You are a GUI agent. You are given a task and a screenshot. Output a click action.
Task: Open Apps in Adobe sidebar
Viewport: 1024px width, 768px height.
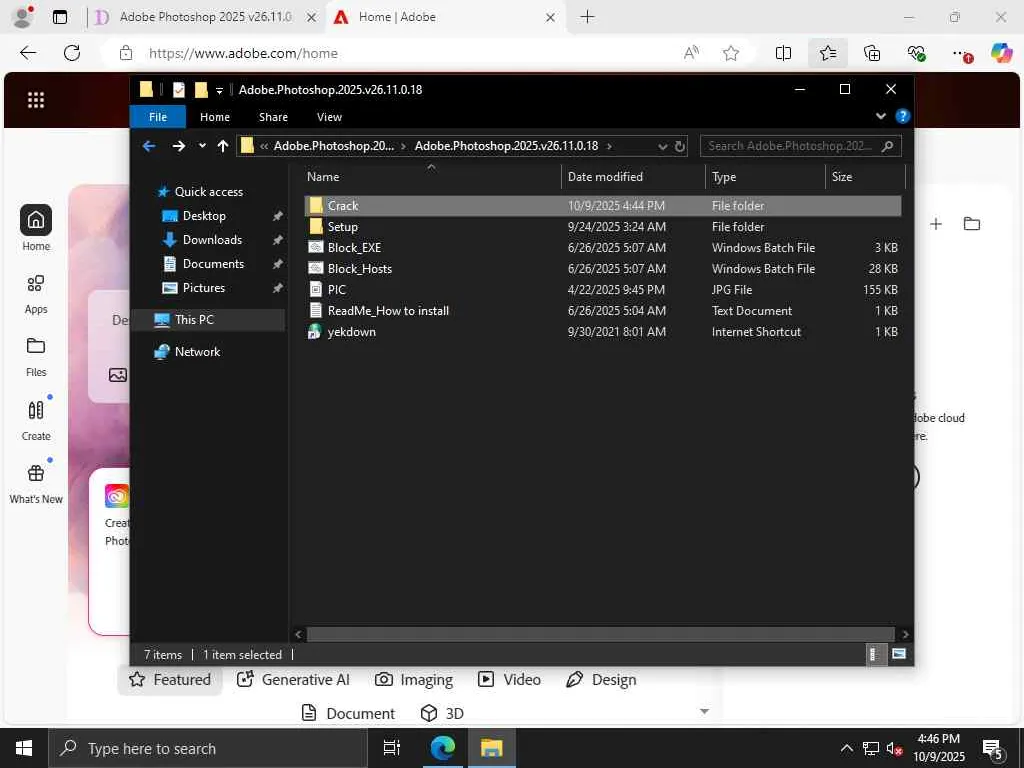[36, 295]
